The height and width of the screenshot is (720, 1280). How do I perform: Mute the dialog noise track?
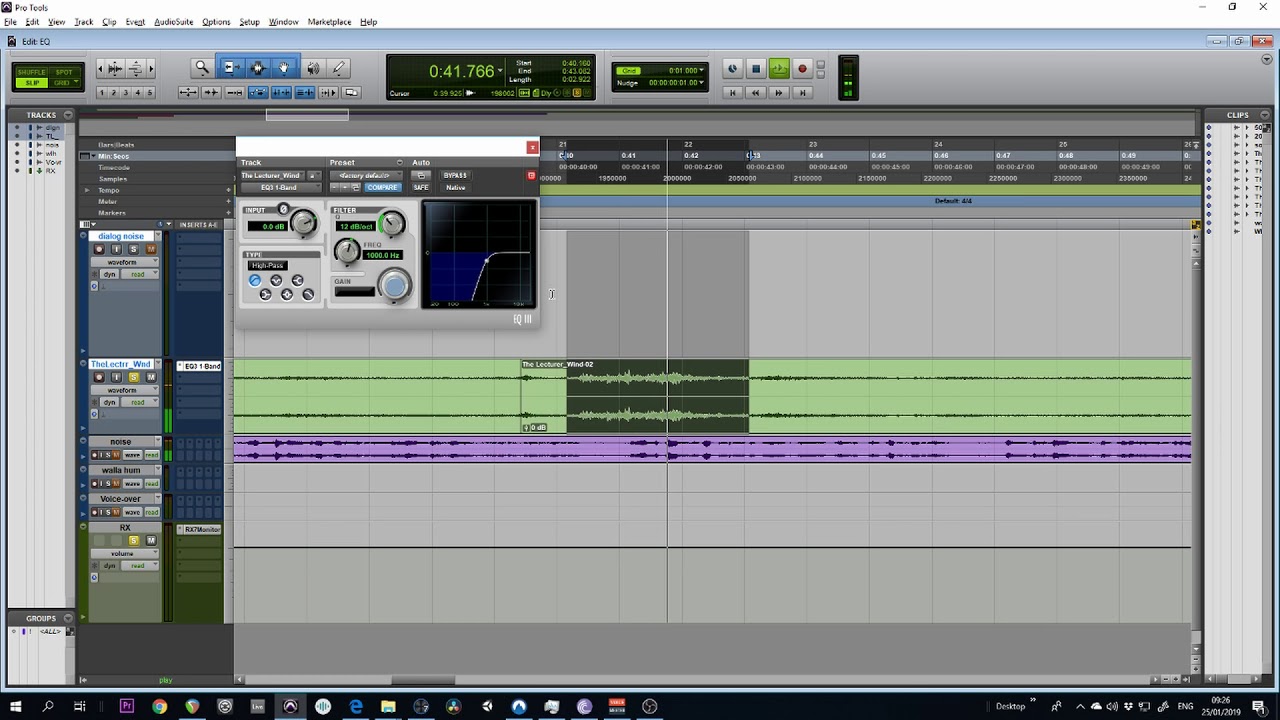[x=151, y=249]
